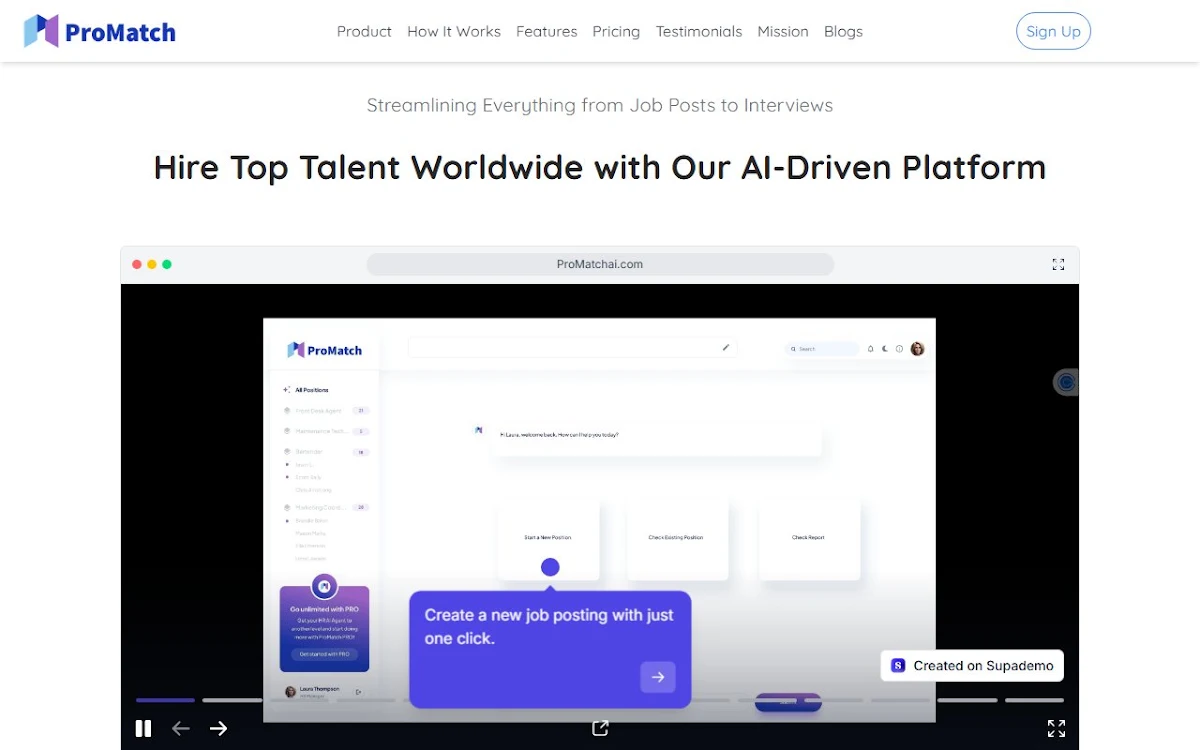
Task: Click ProMatch logo inside demo sidebar
Action: pos(325,350)
